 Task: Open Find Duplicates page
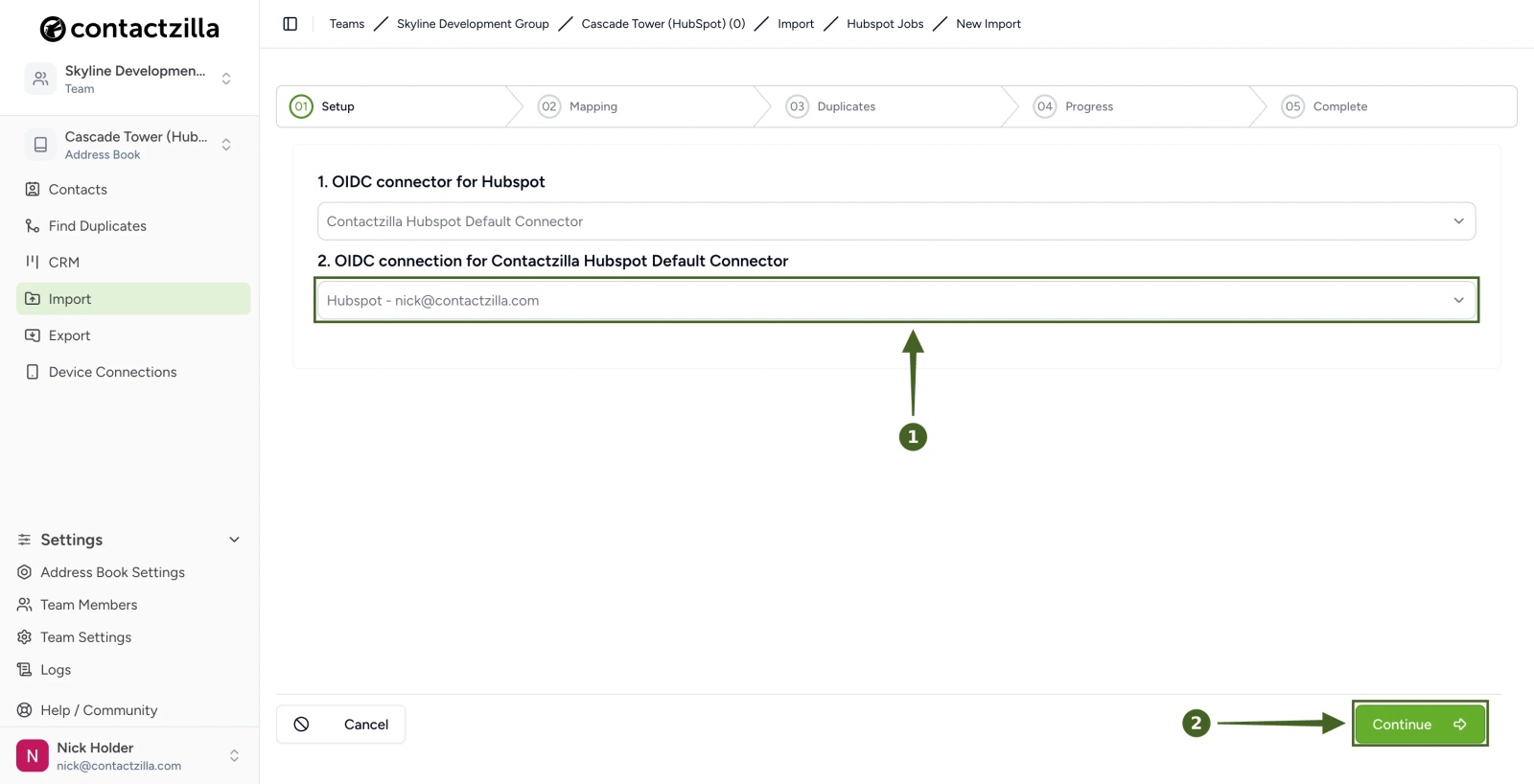click(133, 226)
